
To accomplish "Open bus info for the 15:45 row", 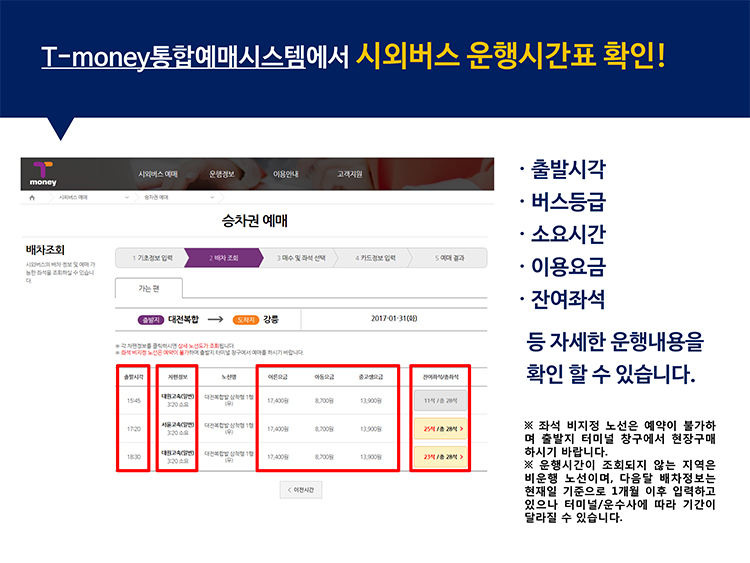I will pos(177,400).
